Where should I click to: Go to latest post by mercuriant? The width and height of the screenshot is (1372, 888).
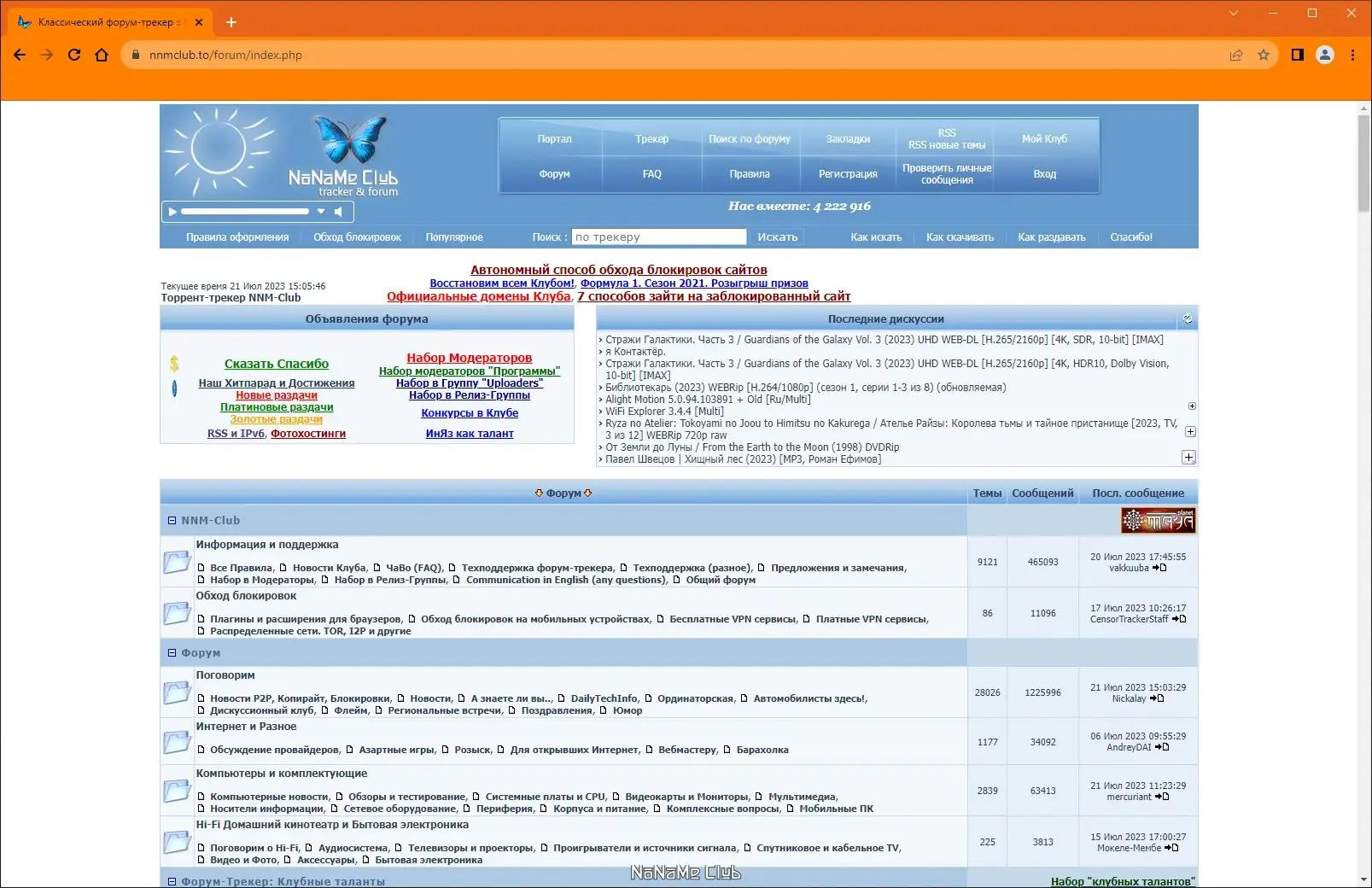click(1162, 797)
